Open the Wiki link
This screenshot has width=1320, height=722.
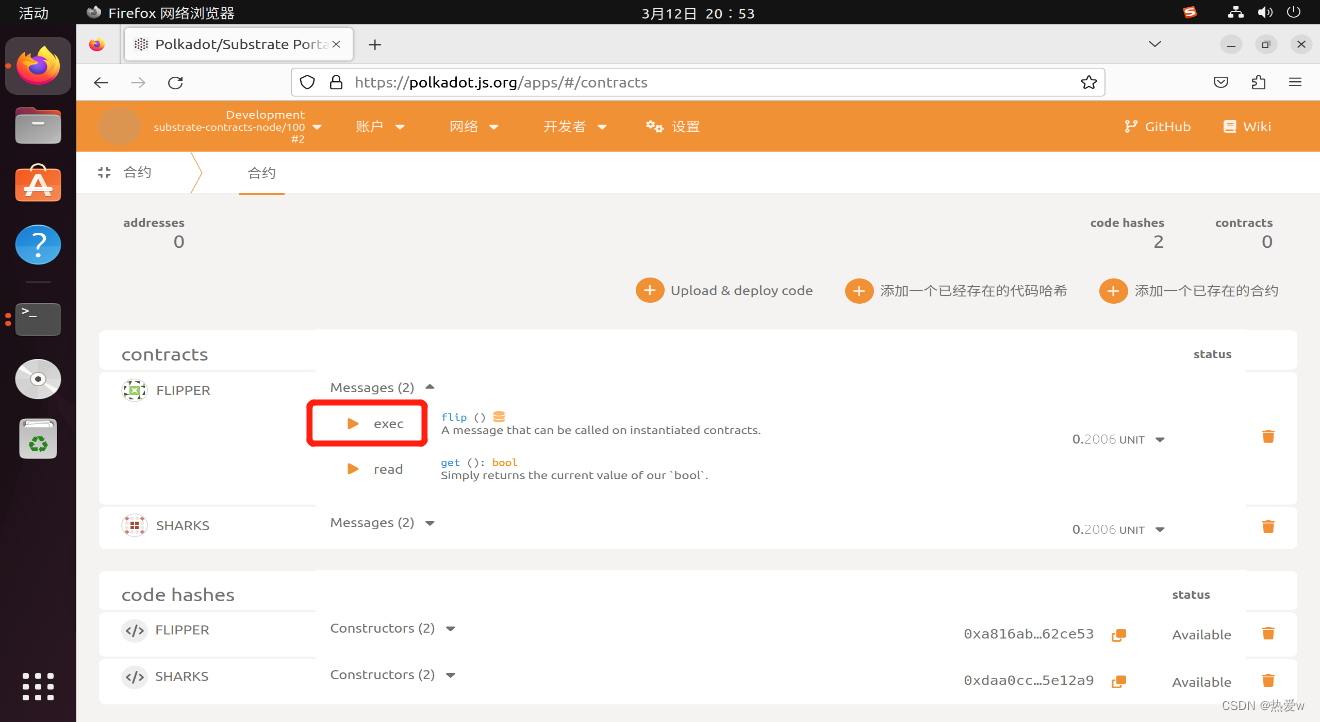point(1247,127)
